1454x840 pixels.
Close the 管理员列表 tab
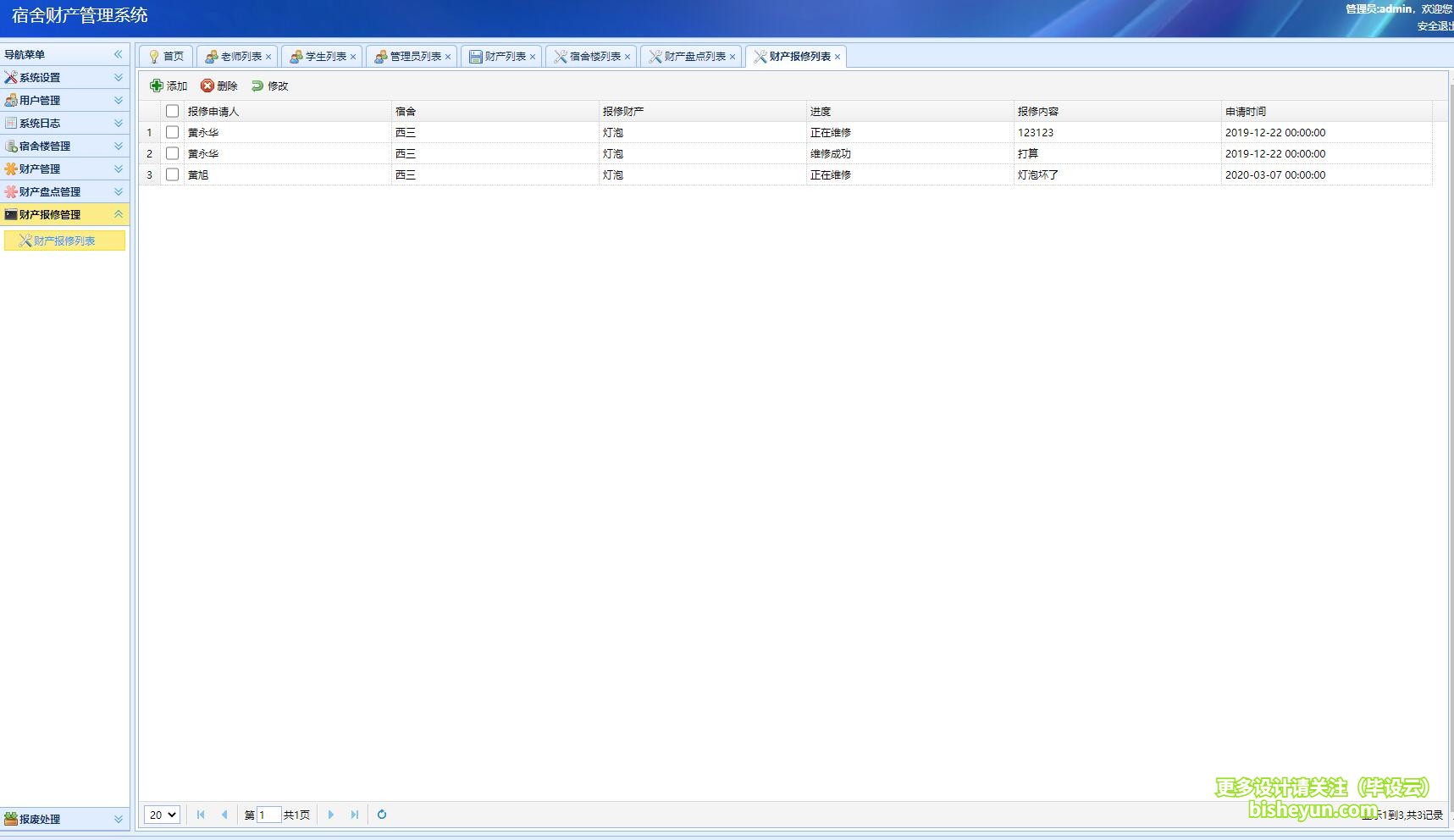448,57
